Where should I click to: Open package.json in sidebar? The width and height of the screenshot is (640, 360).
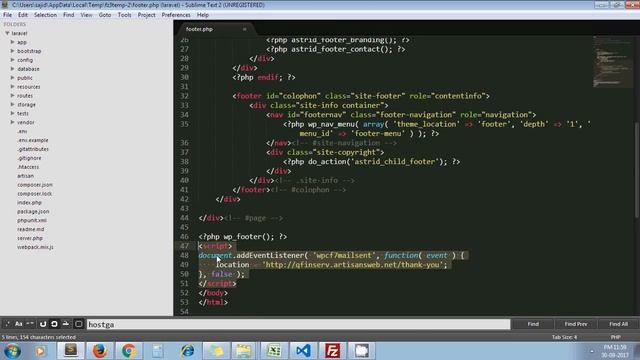[x=33, y=211]
